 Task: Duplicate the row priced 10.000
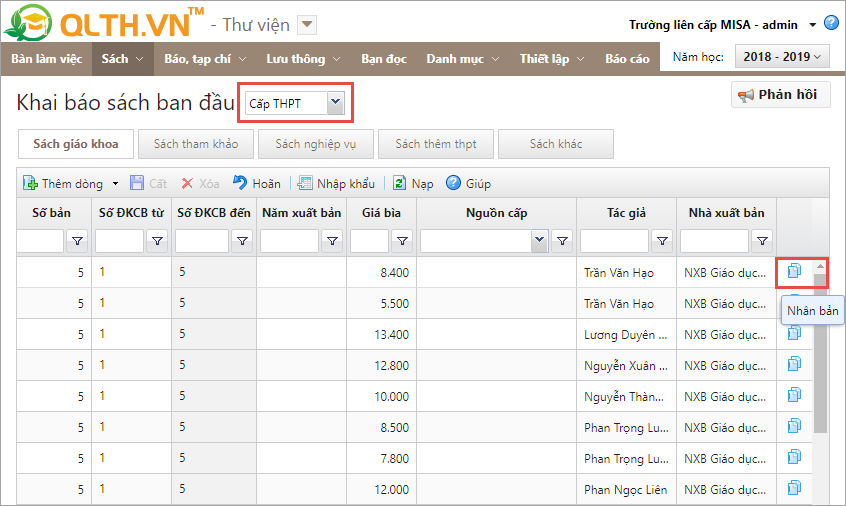coord(794,395)
